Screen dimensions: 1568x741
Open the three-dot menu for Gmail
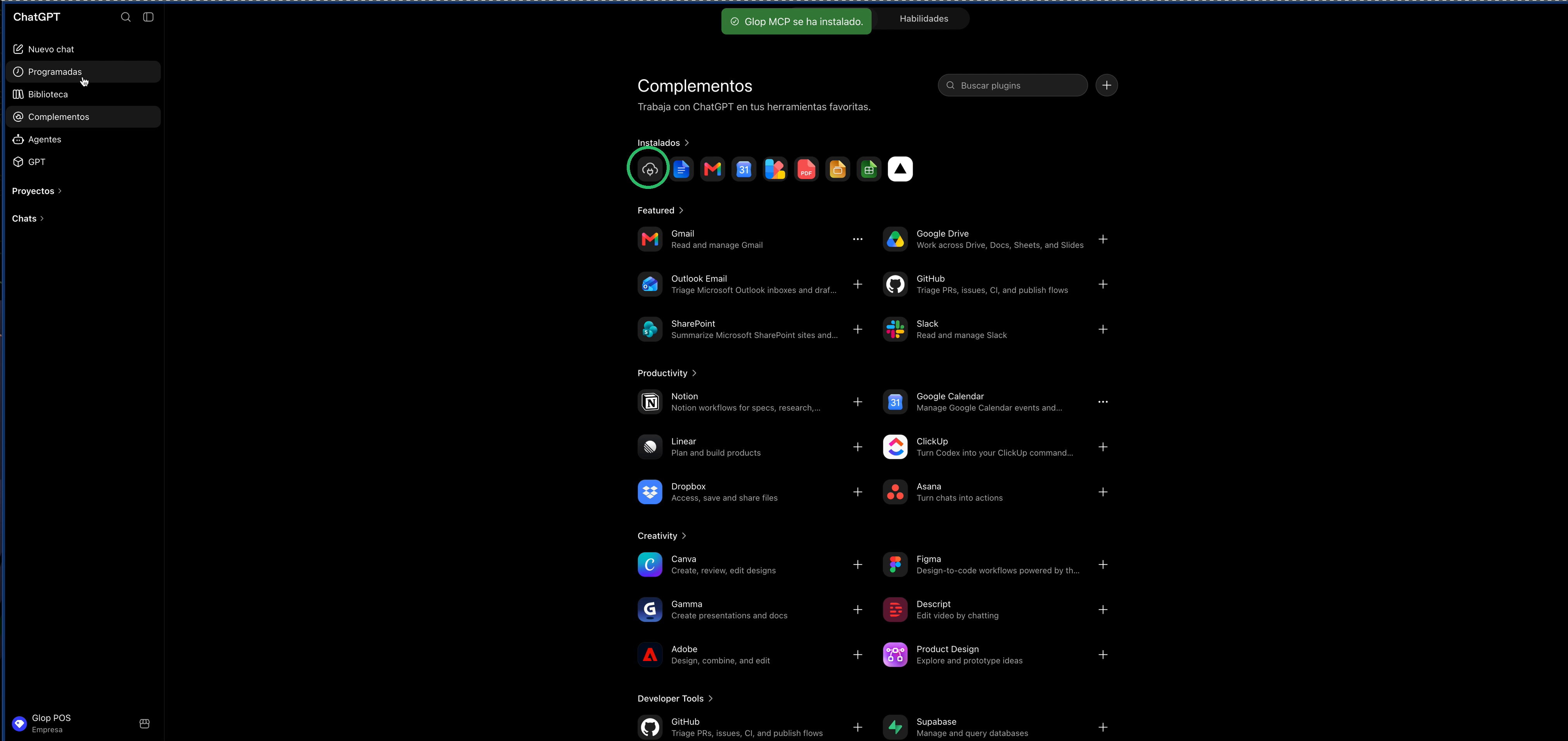pos(857,239)
